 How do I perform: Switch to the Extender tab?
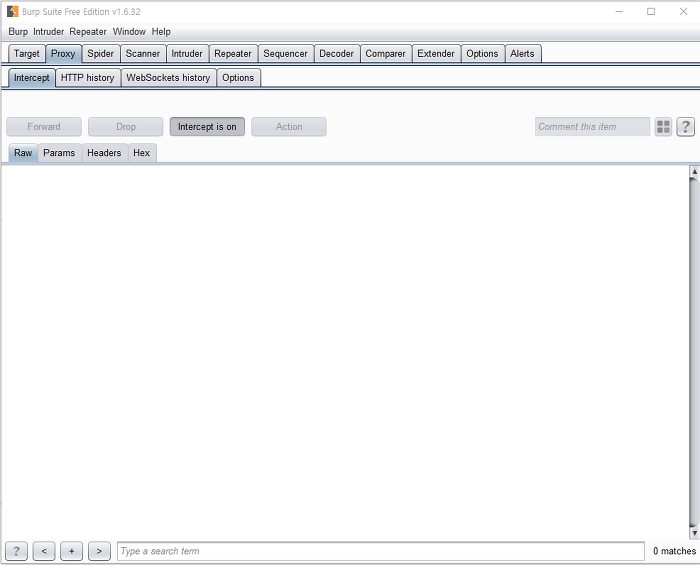(436, 54)
